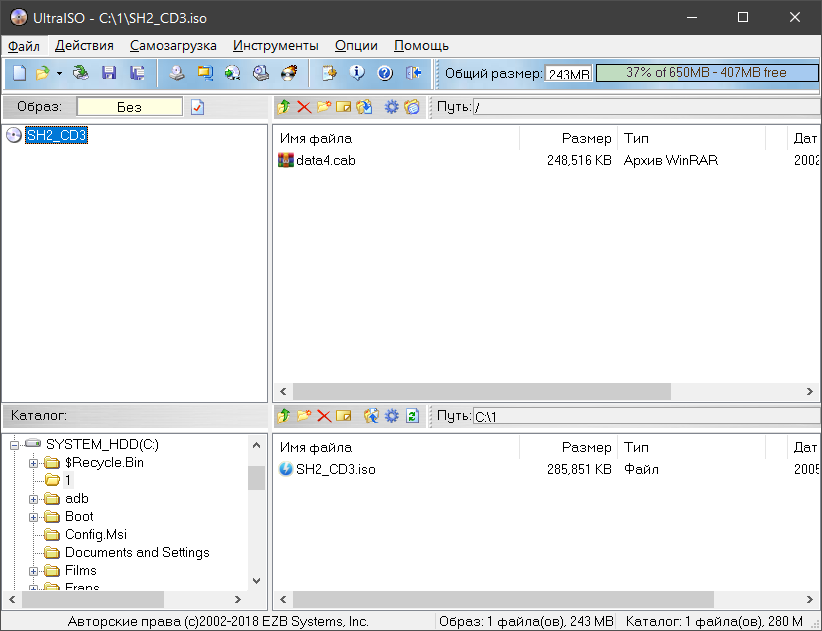The width and height of the screenshot is (822, 631).
Task: Select folder 1 in the catalog tree
Action: coord(68,480)
